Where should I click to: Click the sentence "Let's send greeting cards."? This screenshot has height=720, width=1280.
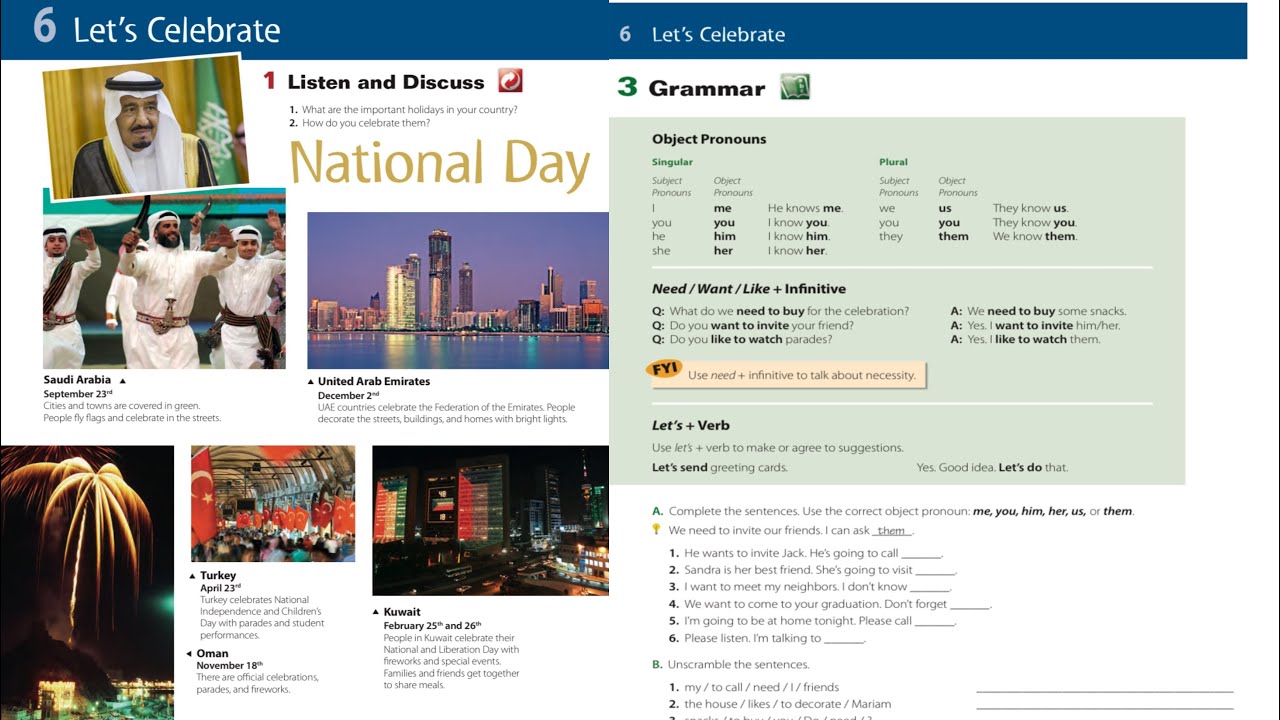tap(720, 467)
